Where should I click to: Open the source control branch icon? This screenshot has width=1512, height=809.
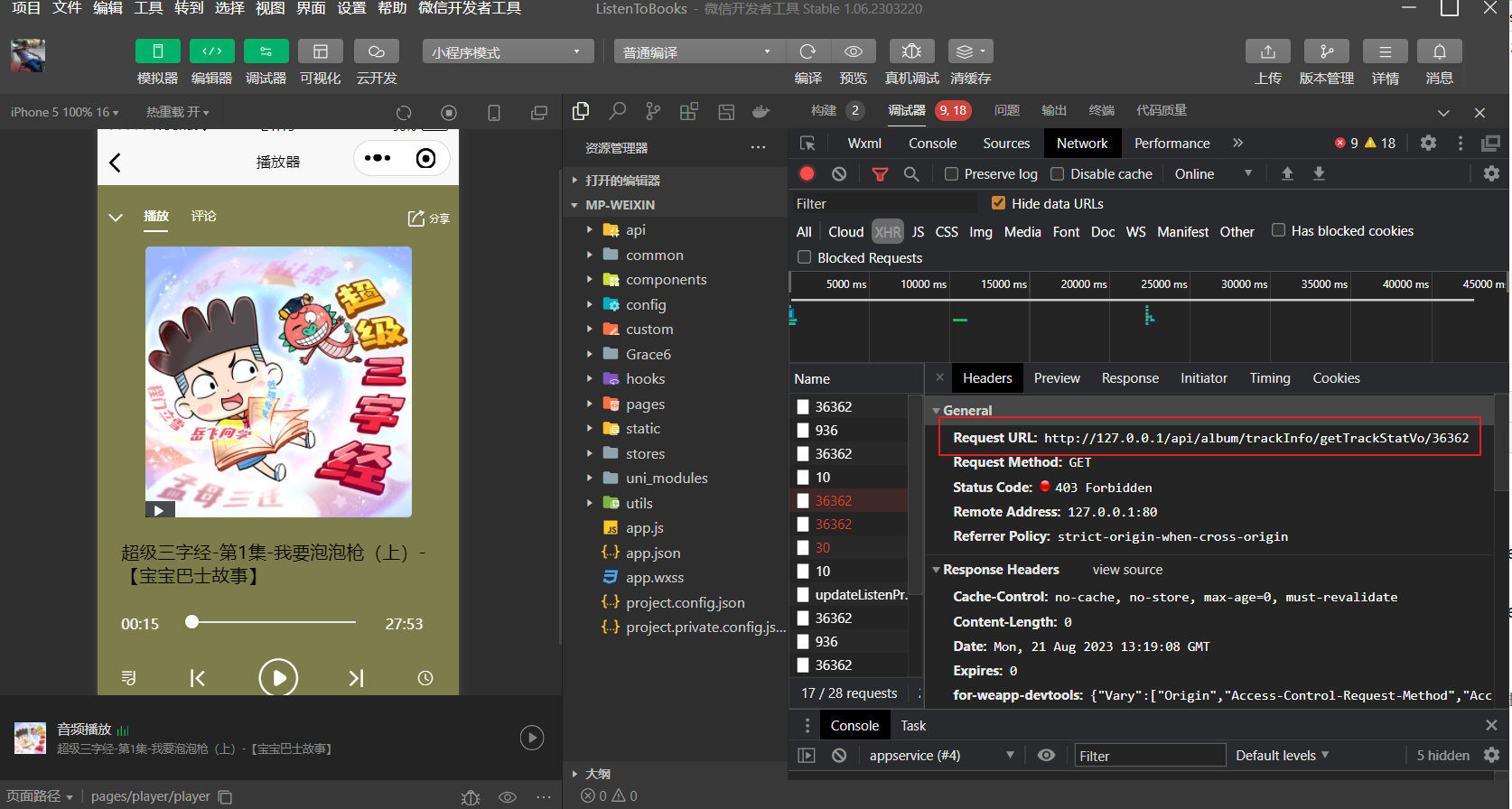point(653,111)
